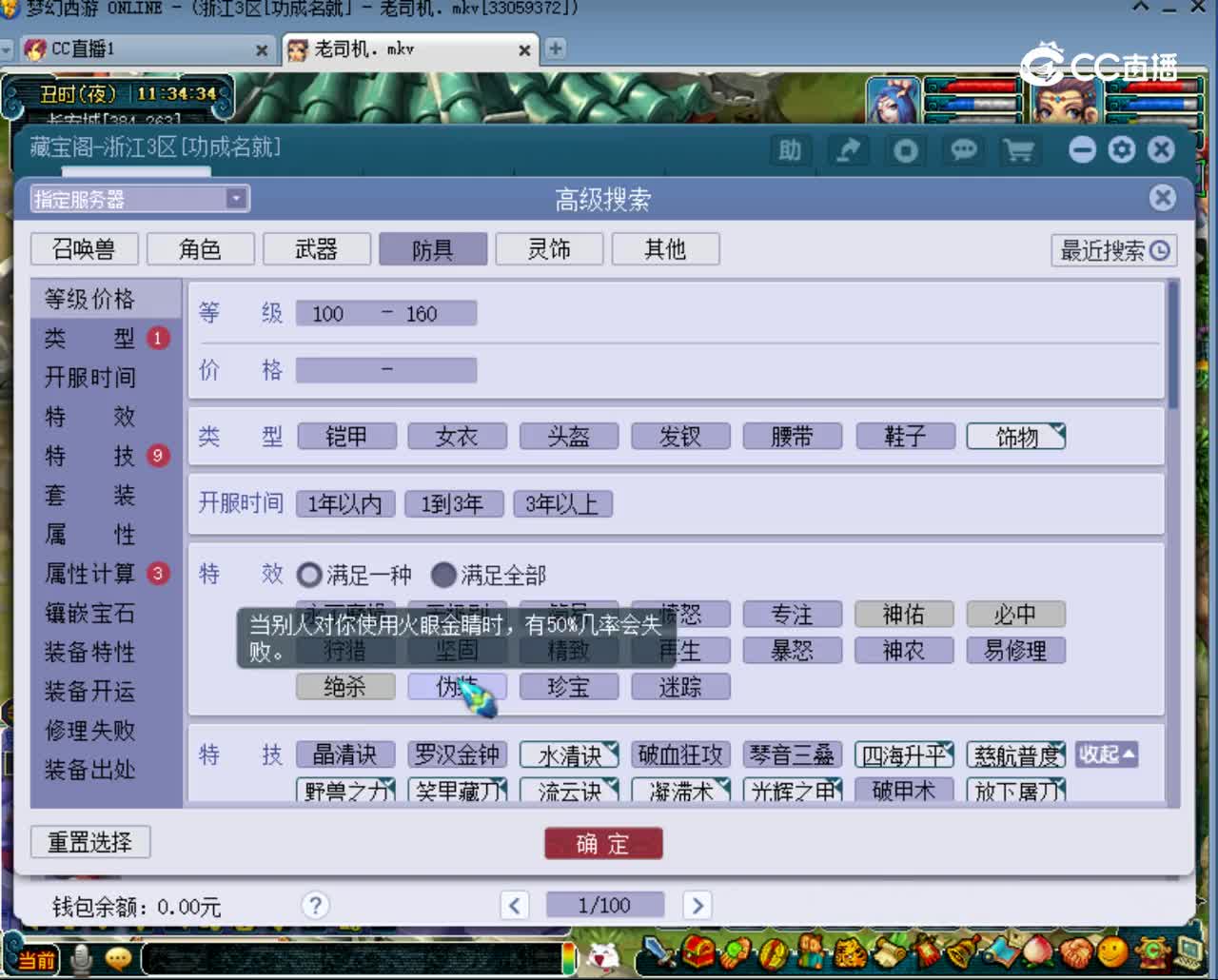The width and height of the screenshot is (1218, 980).
Task: Click the golden bell icon in bottom toolbar
Action: click(963, 951)
